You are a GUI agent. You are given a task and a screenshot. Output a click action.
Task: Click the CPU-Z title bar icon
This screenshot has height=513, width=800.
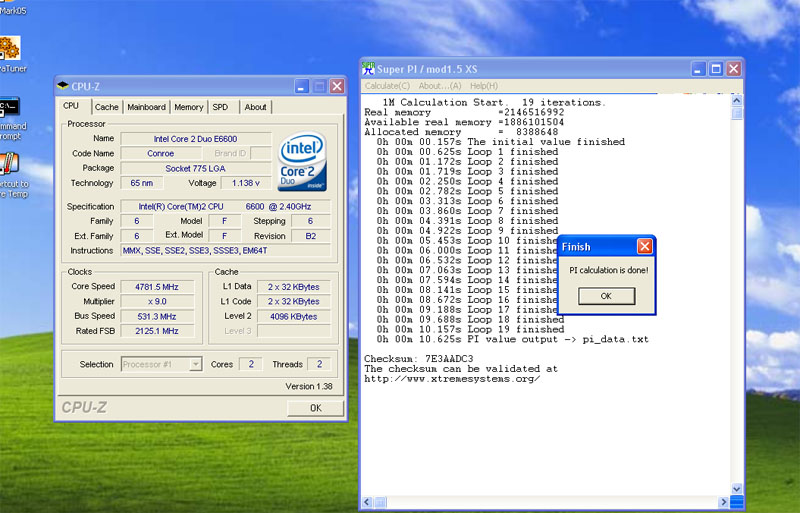(x=64, y=87)
